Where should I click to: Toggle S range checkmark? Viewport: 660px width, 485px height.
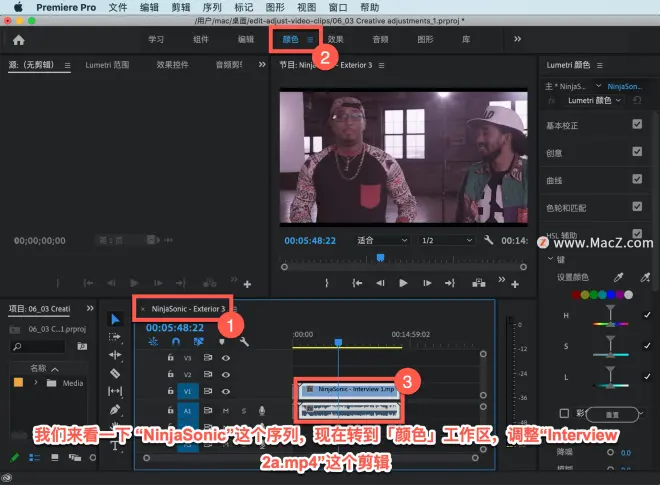(x=647, y=346)
